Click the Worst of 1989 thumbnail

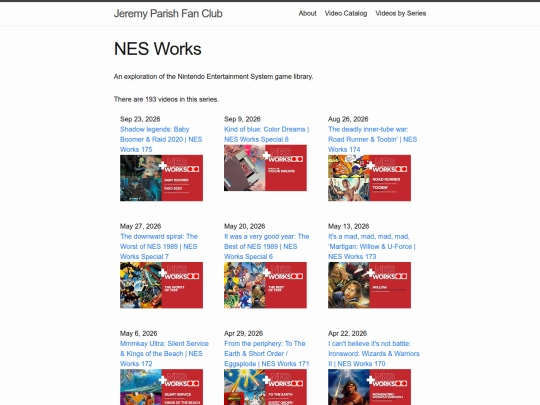[162, 285]
